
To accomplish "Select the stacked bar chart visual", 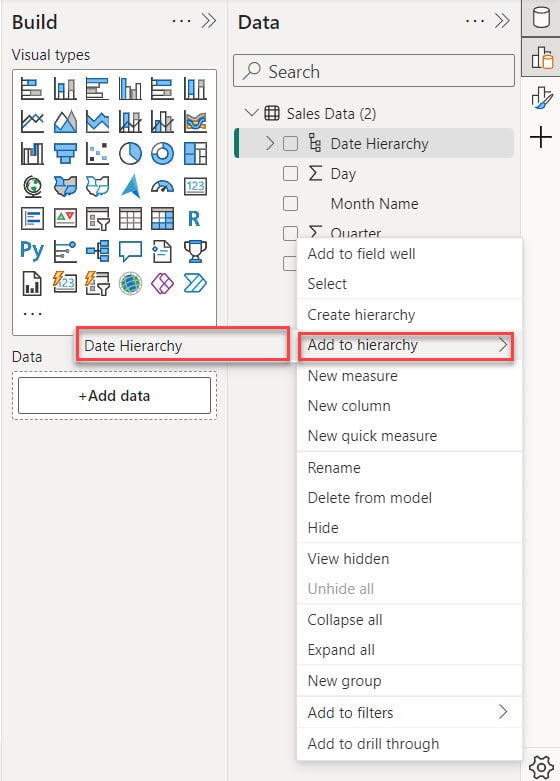I will click(32, 89).
